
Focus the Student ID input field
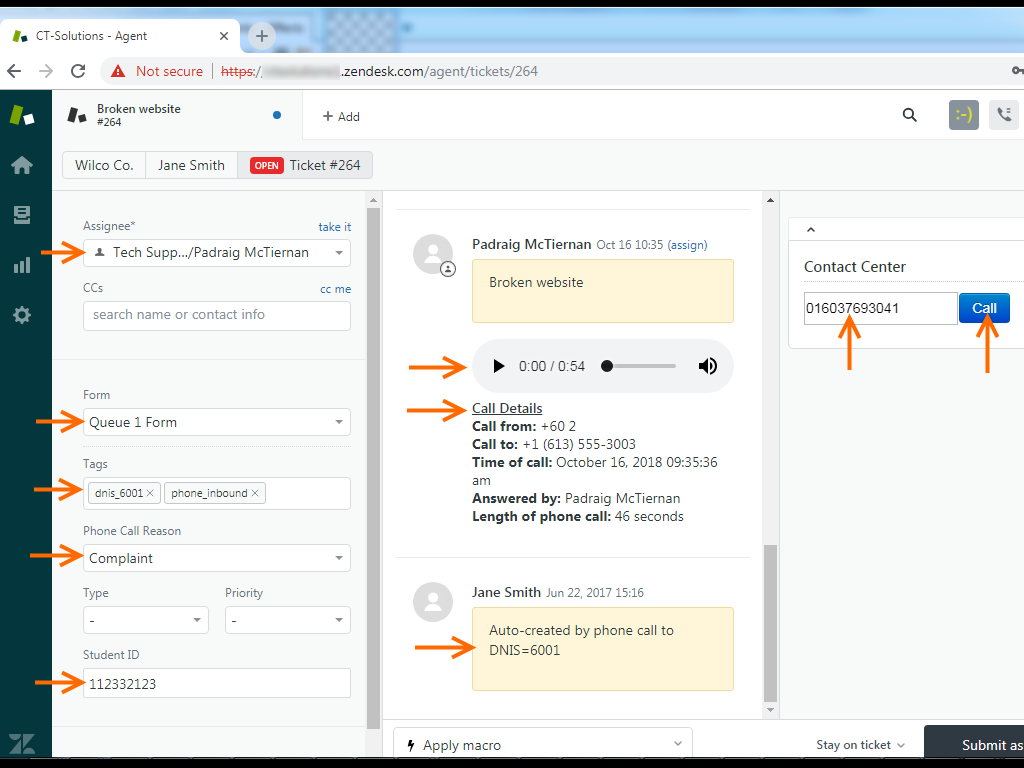coord(217,683)
